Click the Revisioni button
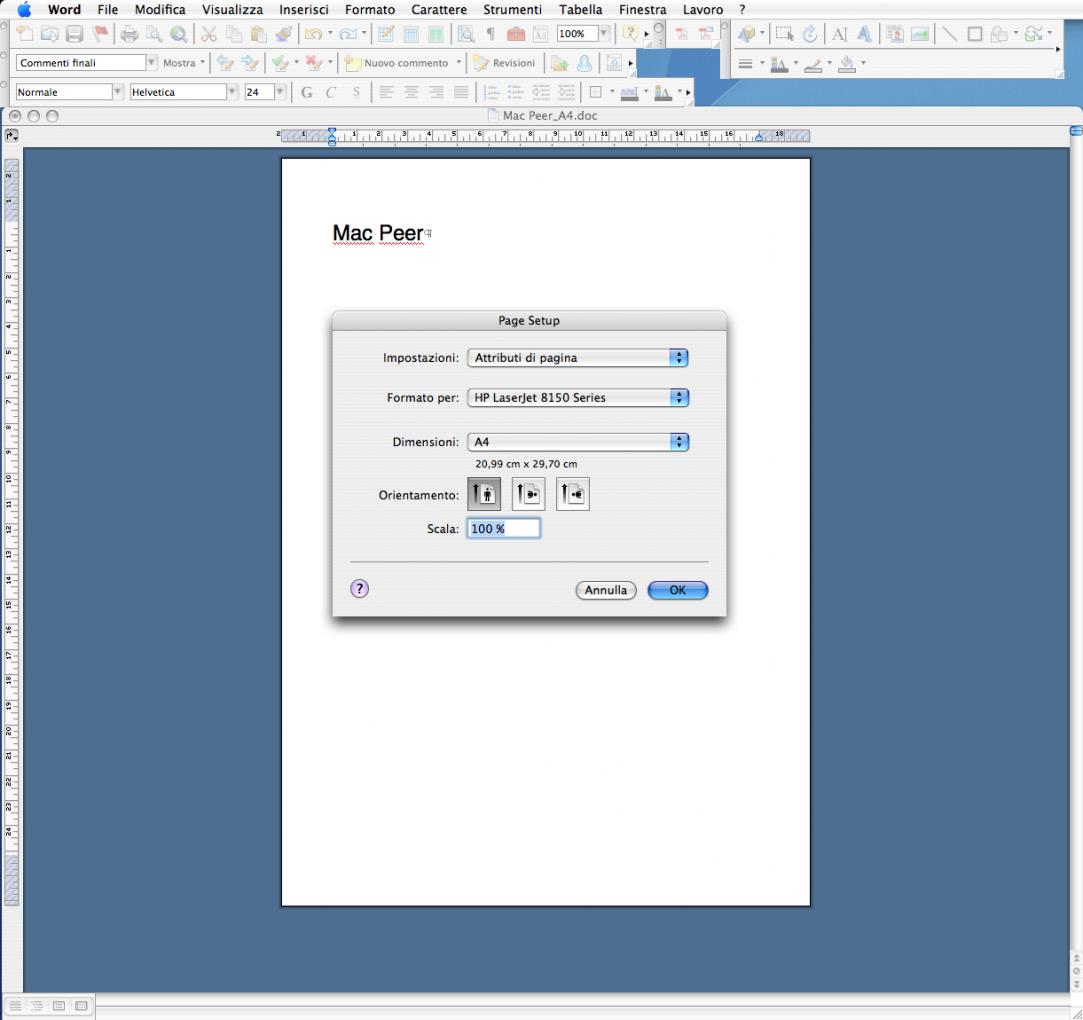Image resolution: width=1083 pixels, height=1020 pixels. click(505, 63)
